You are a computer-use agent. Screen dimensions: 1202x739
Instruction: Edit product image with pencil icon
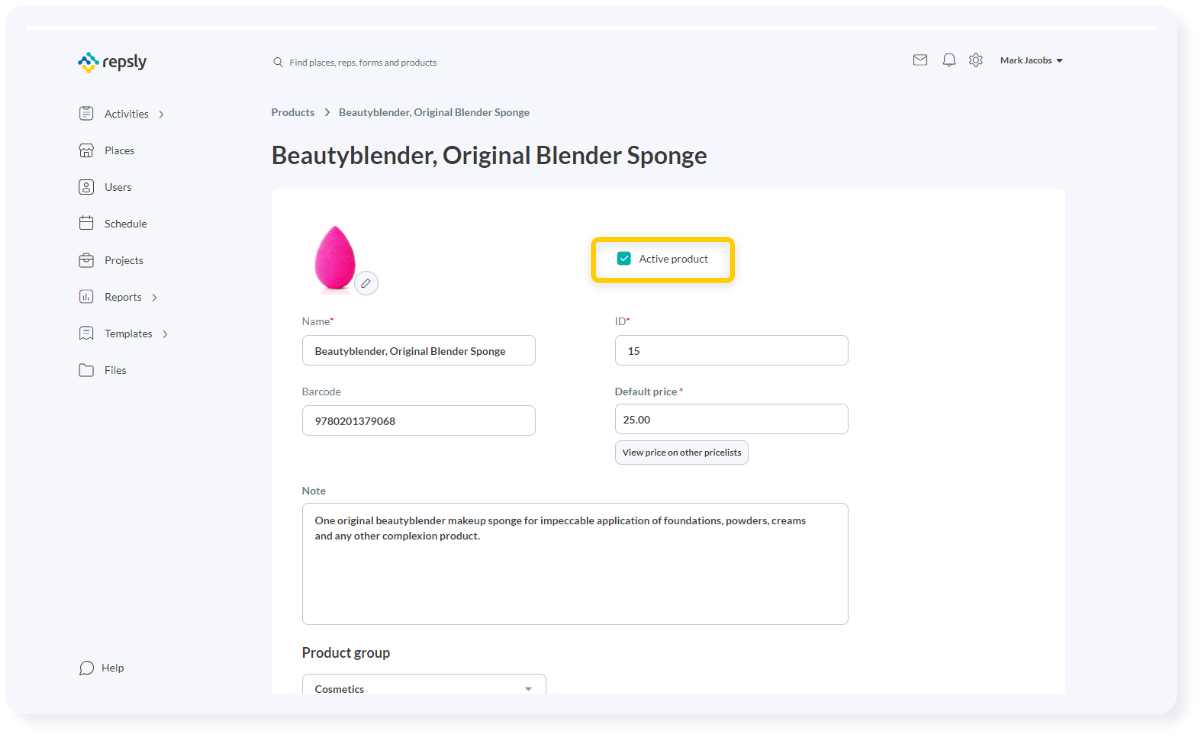[x=366, y=283]
